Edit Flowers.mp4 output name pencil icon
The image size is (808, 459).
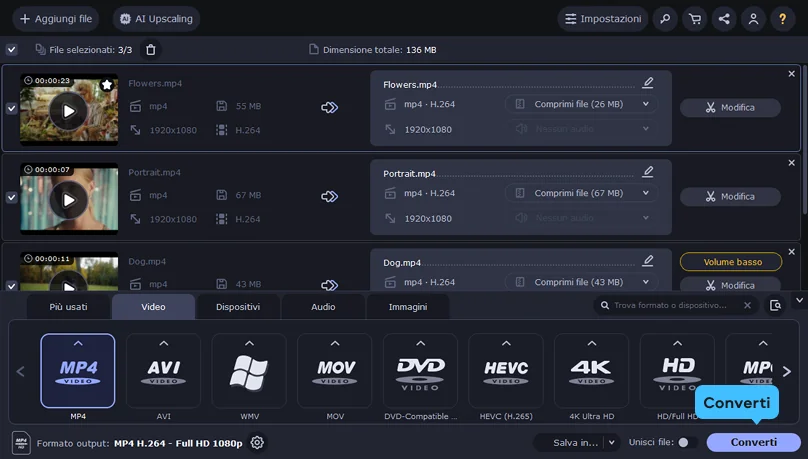[648, 83]
